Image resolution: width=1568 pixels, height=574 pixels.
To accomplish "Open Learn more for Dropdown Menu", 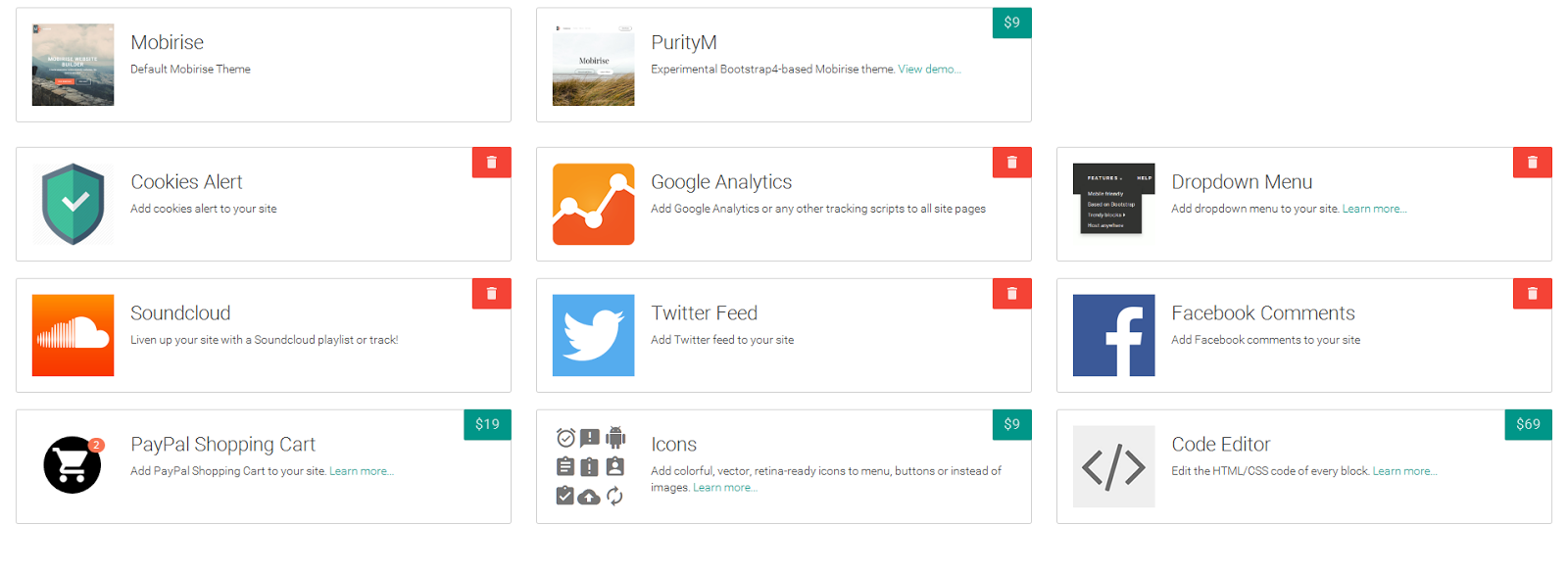I will click(1375, 209).
